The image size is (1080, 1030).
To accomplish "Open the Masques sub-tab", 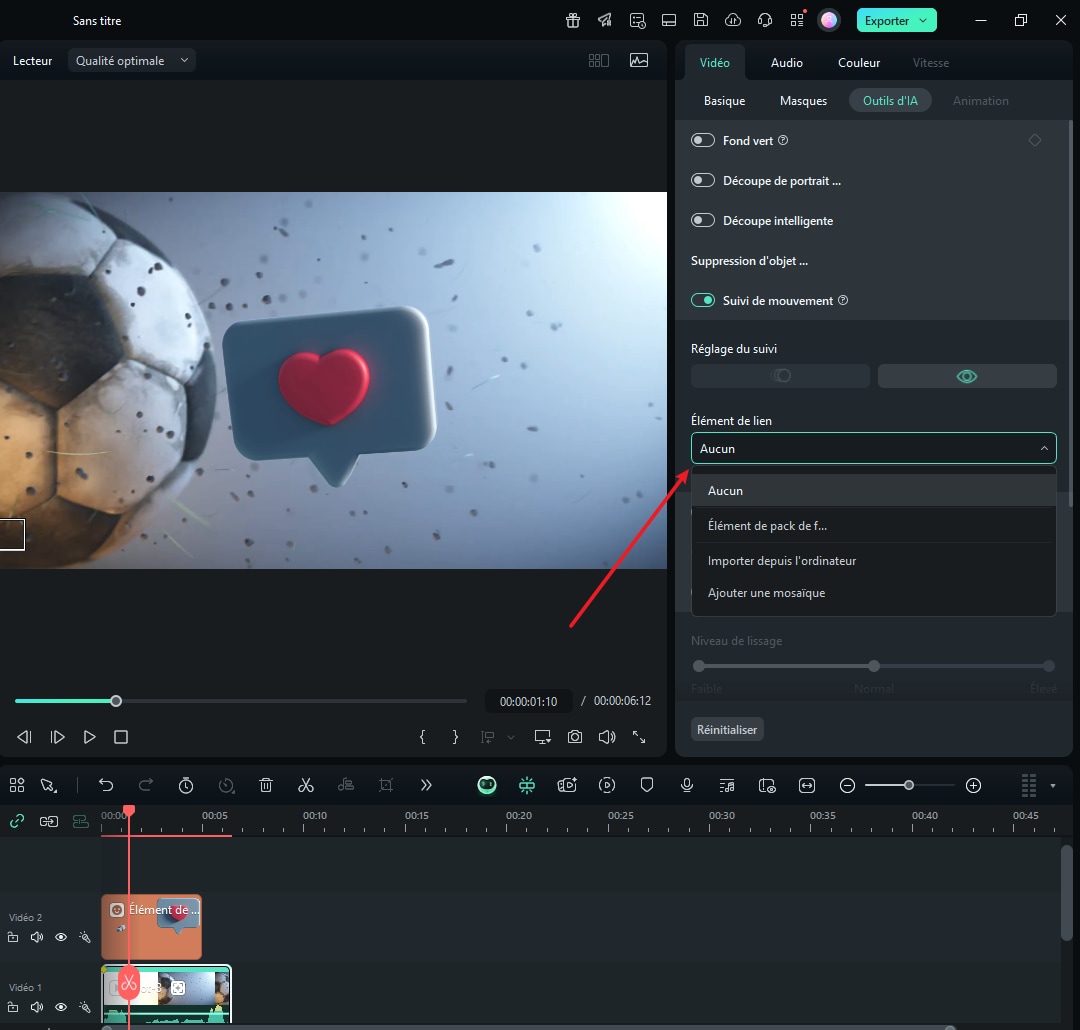I will pos(803,101).
